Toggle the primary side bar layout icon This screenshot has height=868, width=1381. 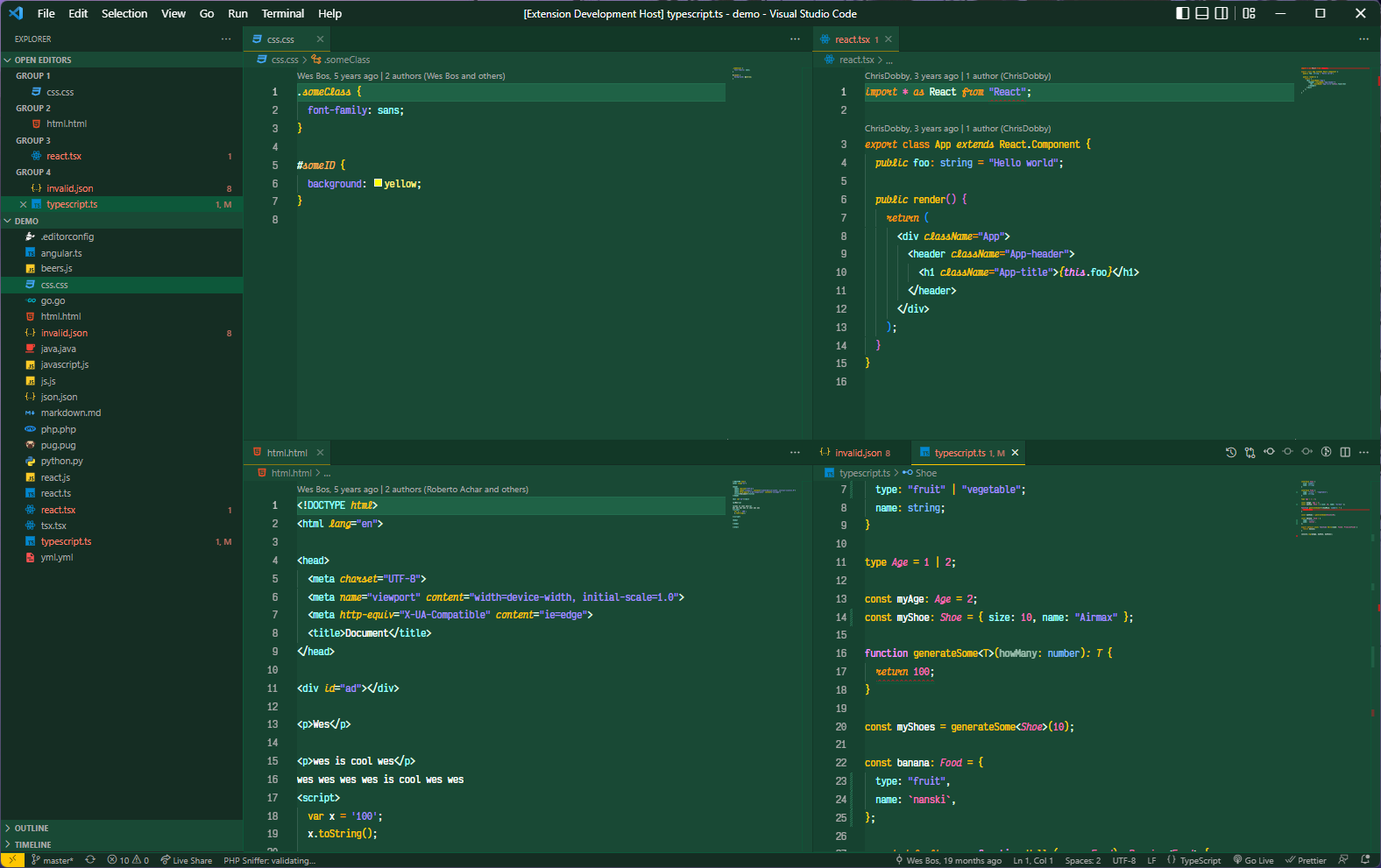point(1183,13)
